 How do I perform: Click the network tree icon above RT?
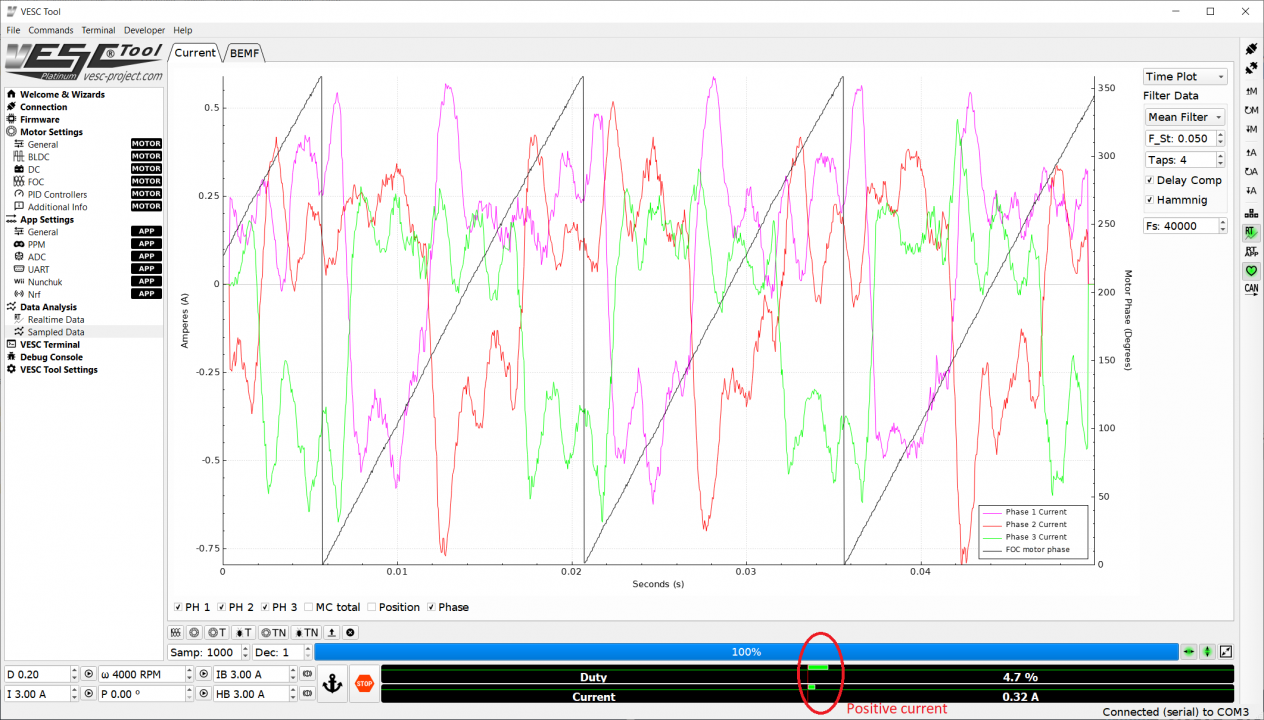point(1251,213)
